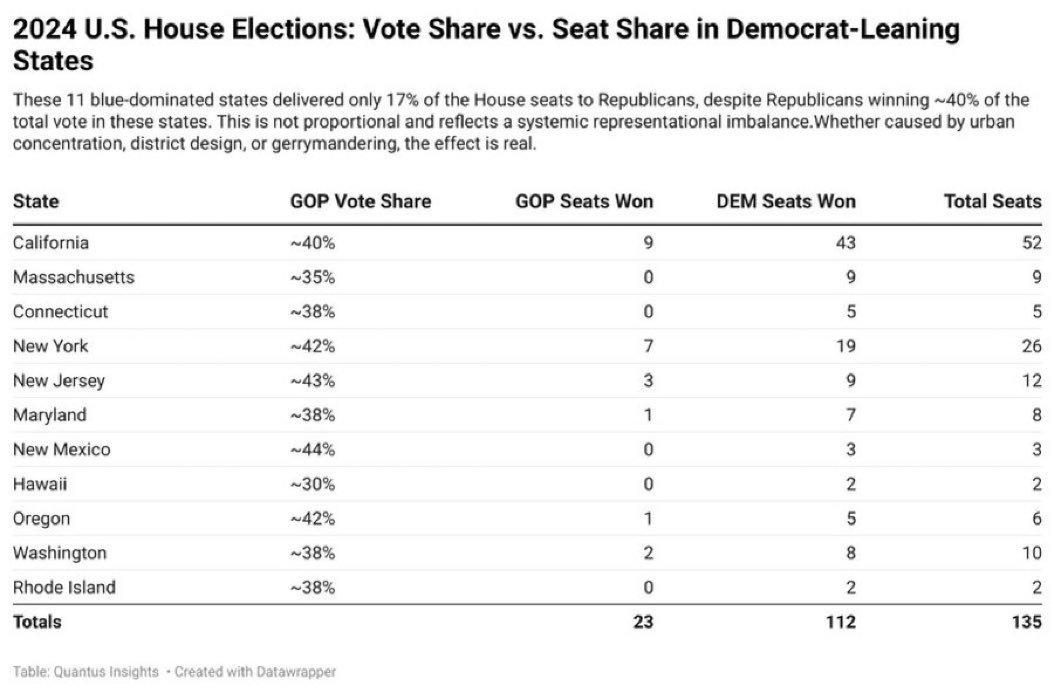Screen dimensions: 1053x693
Task: Click the GOP Seats Won column header
Action: (584, 201)
